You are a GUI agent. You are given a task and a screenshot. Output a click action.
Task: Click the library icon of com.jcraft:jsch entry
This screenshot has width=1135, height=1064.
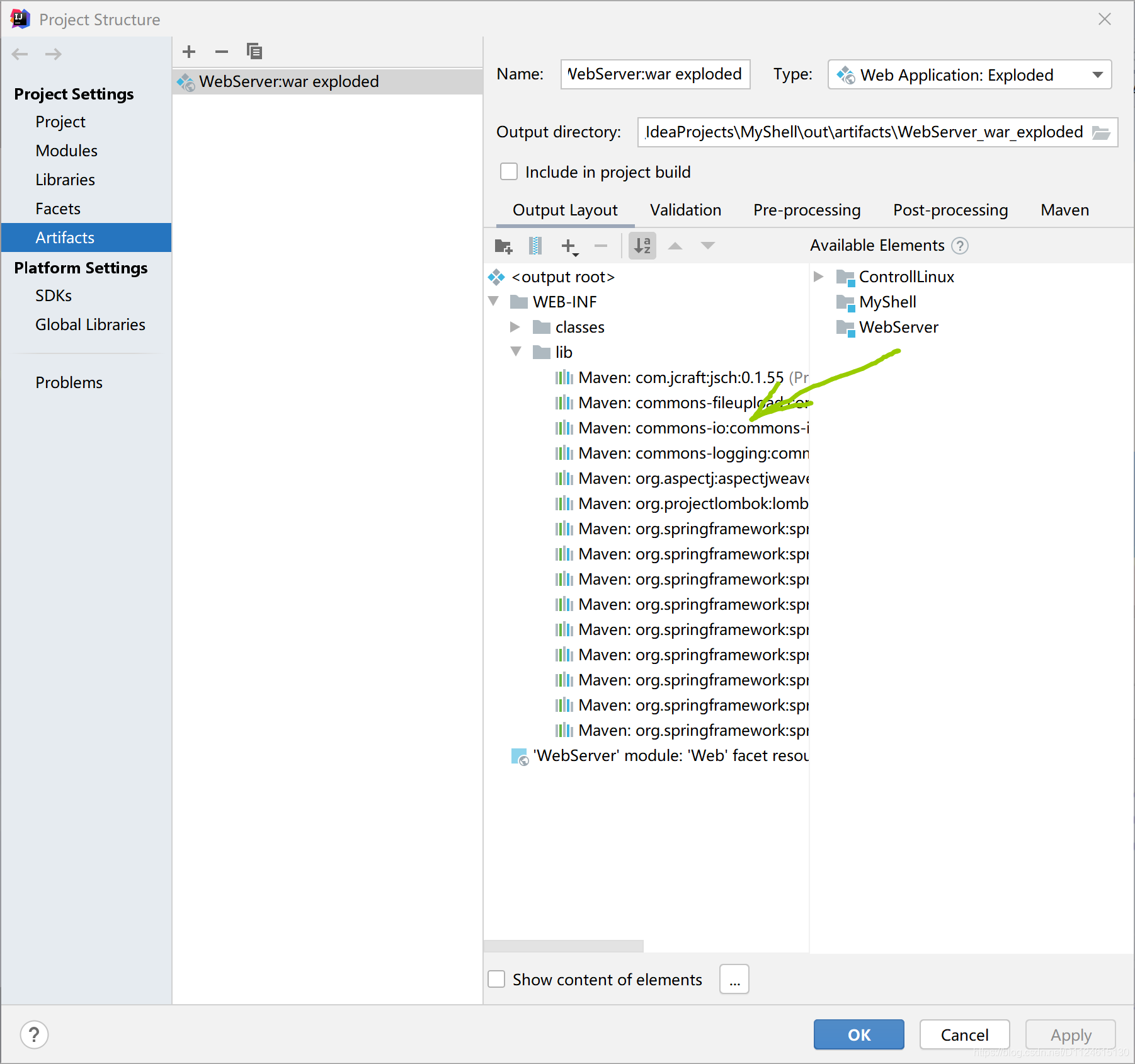coord(564,377)
